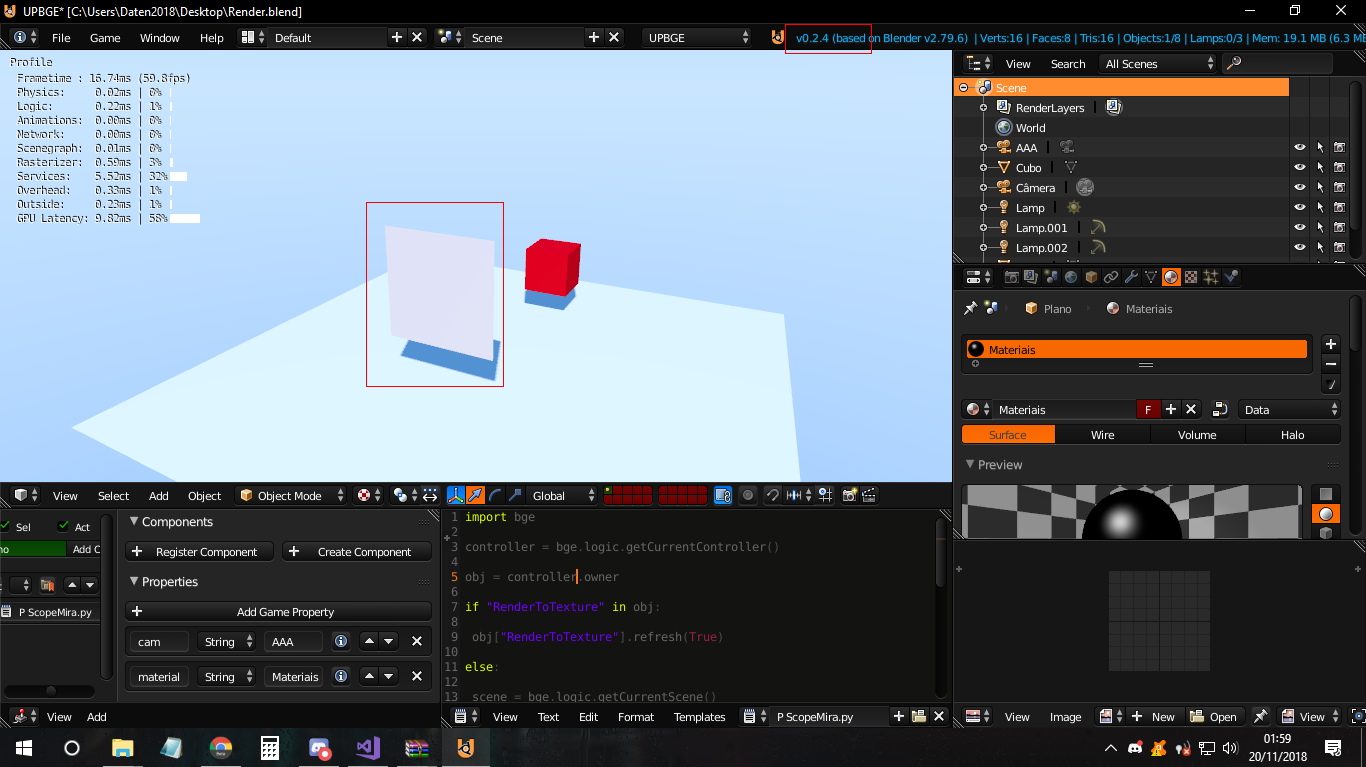Screen dimensions: 1366x767
Task: Open the Object Mode dropdown
Action: tap(291, 495)
